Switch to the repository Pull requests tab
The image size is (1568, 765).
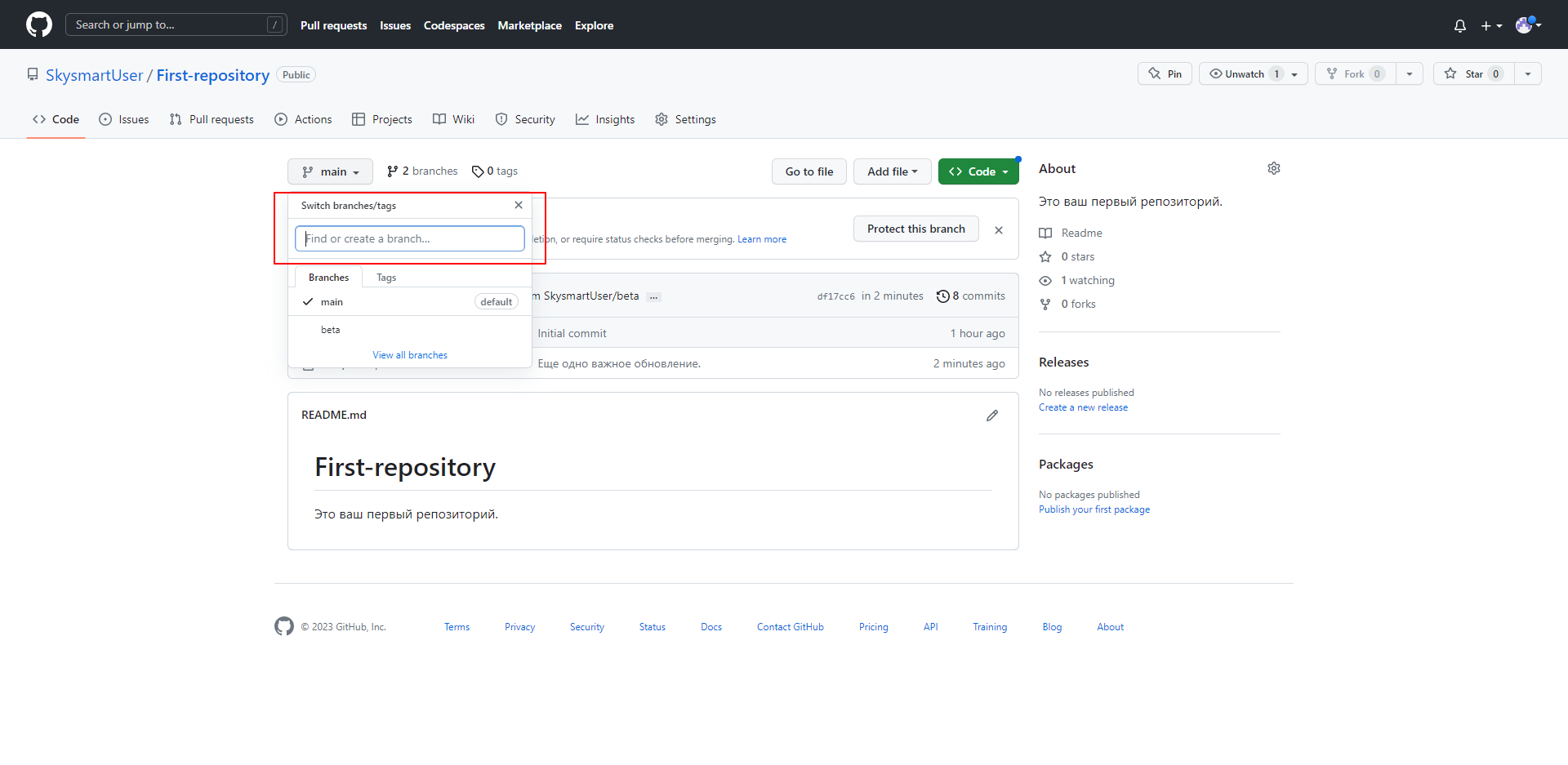click(x=212, y=119)
